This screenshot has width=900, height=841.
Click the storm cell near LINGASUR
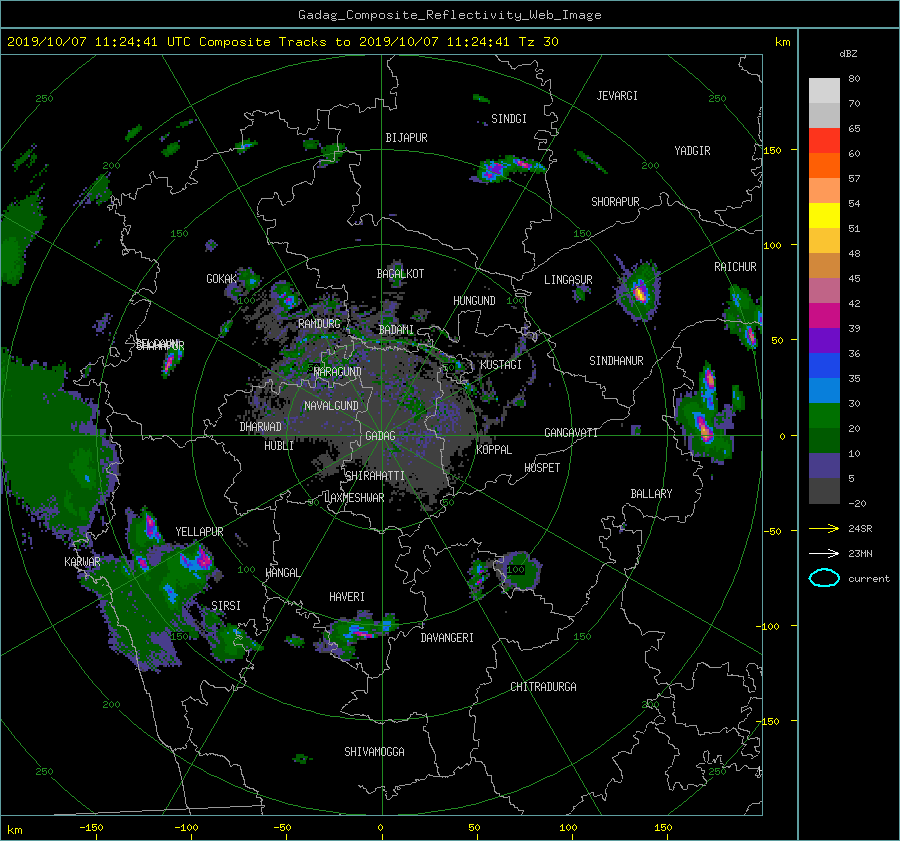click(x=639, y=290)
